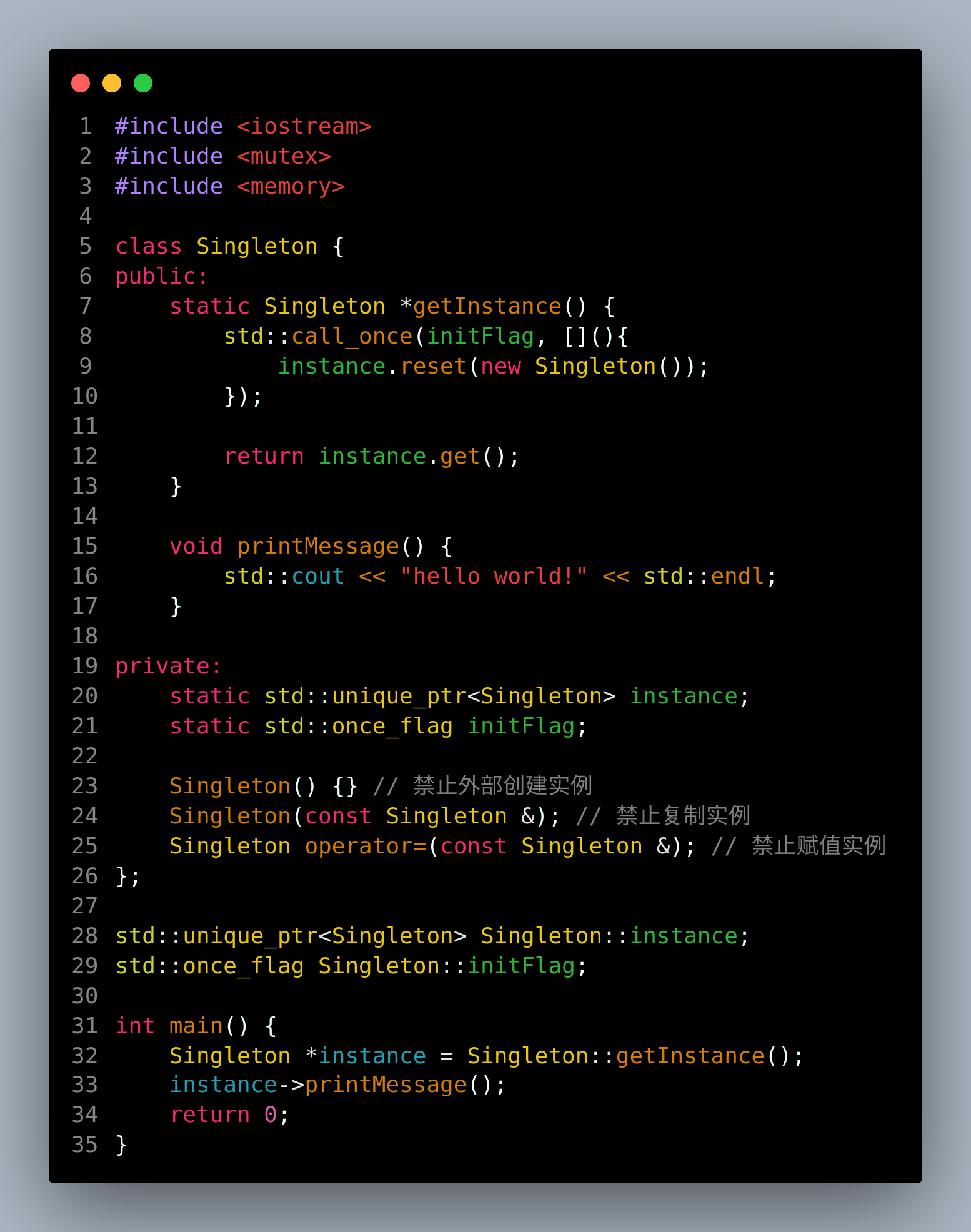
Task: Click 'initFlag' argument on line 8
Action: pos(481,336)
